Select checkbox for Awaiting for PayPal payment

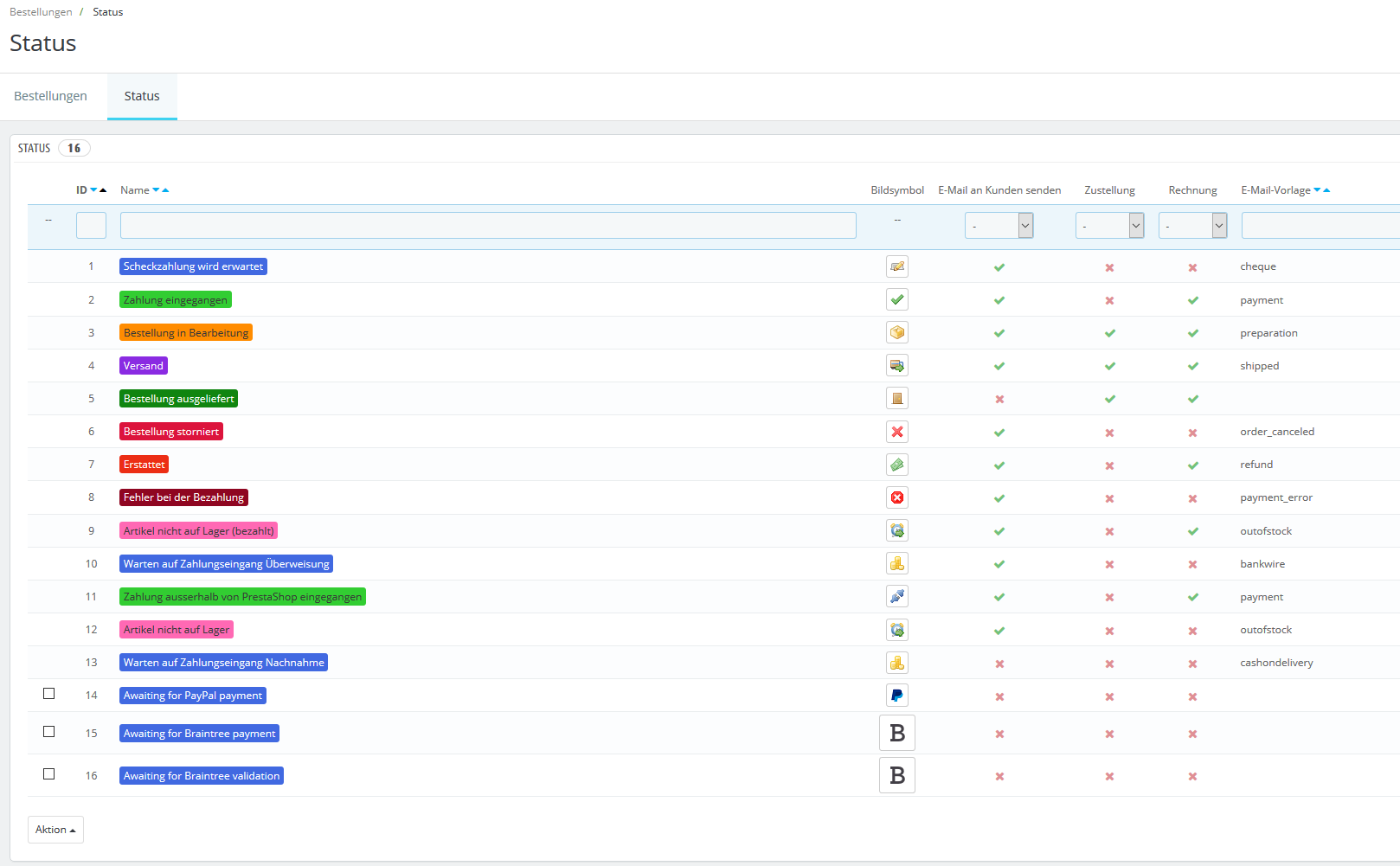click(49, 694)
